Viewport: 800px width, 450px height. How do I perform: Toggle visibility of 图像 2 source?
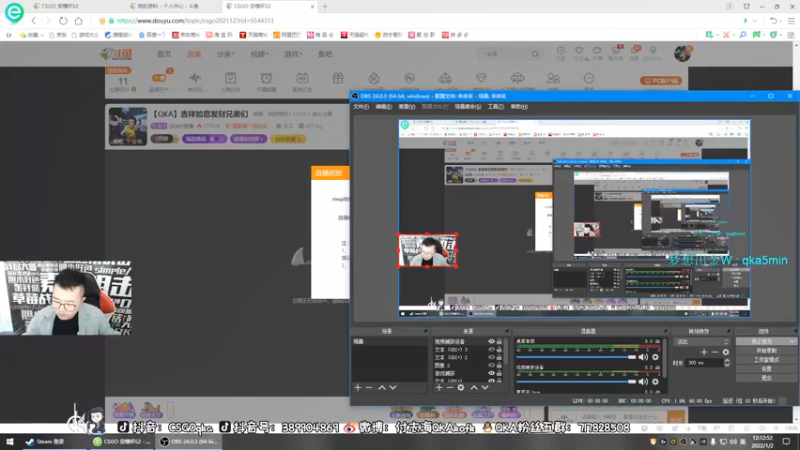491,365
